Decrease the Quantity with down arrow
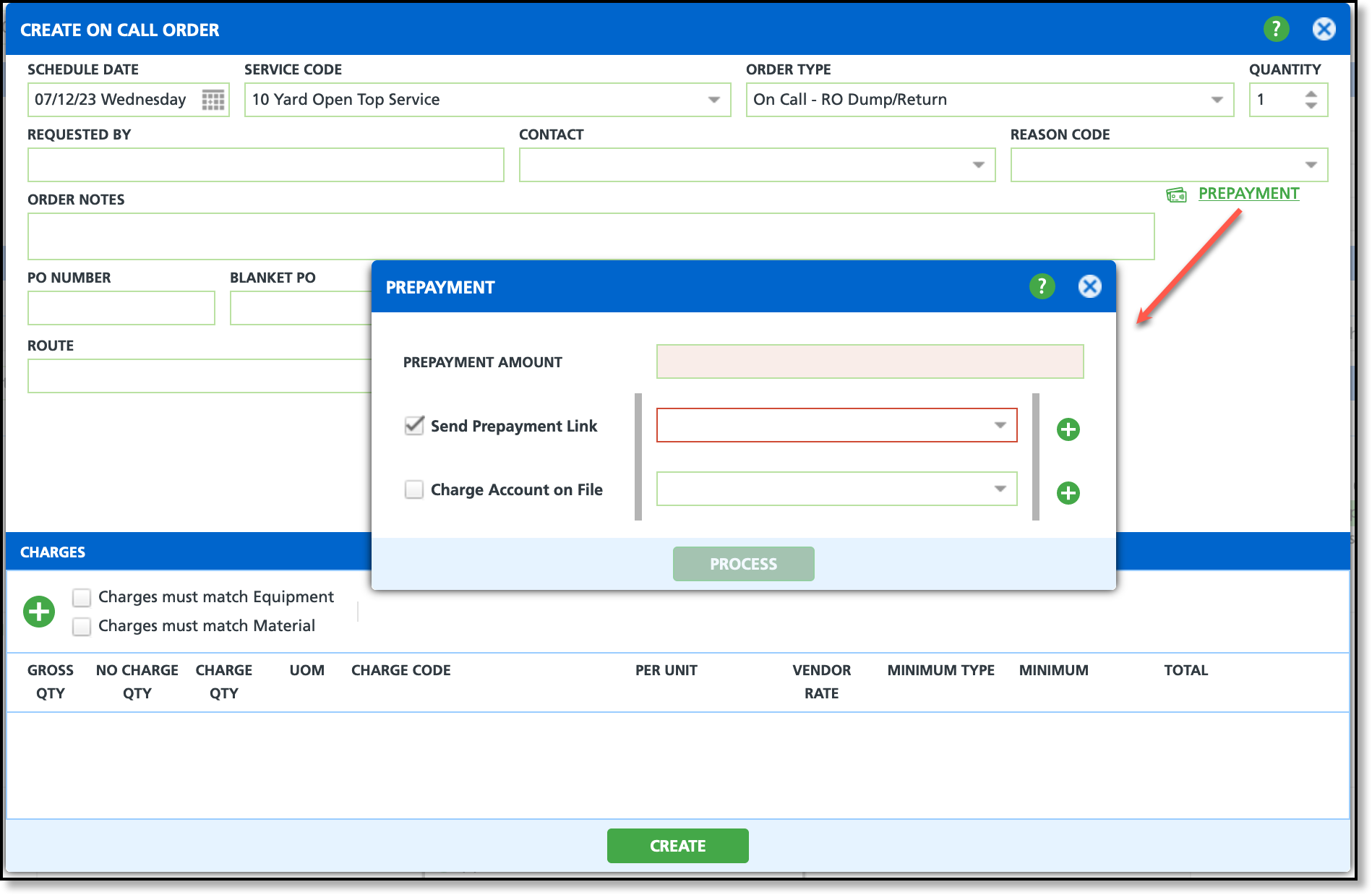1372x895 pixels. 1311,106
